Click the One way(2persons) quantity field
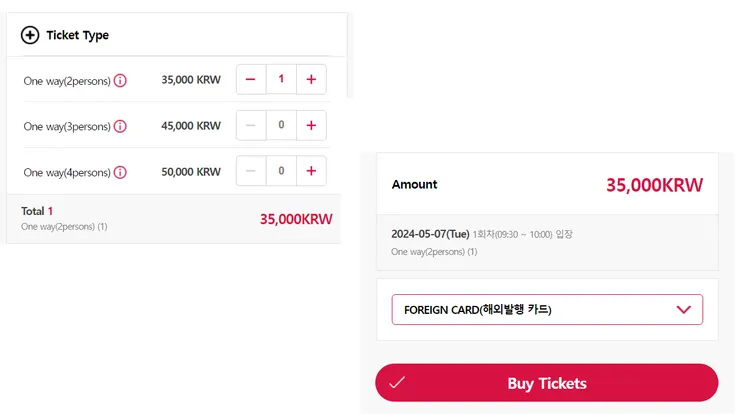 point(281,80)
